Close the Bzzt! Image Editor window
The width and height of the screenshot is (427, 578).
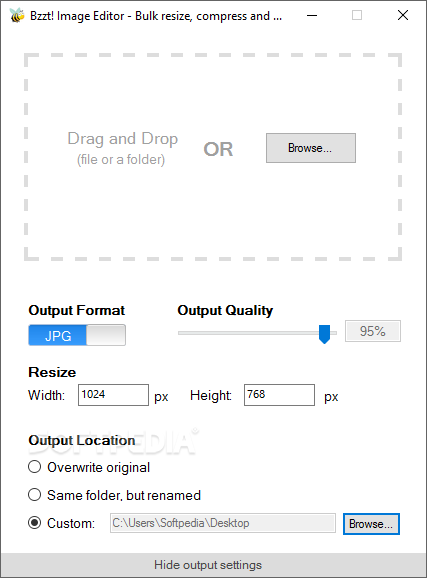pos(403,15)
